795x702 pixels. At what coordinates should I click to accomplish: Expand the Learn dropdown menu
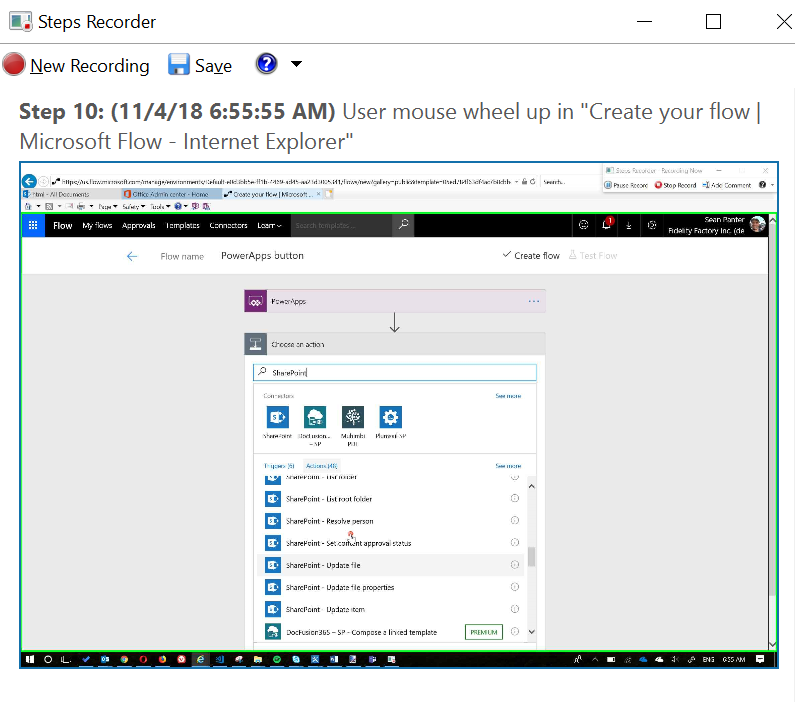[269, 226]
